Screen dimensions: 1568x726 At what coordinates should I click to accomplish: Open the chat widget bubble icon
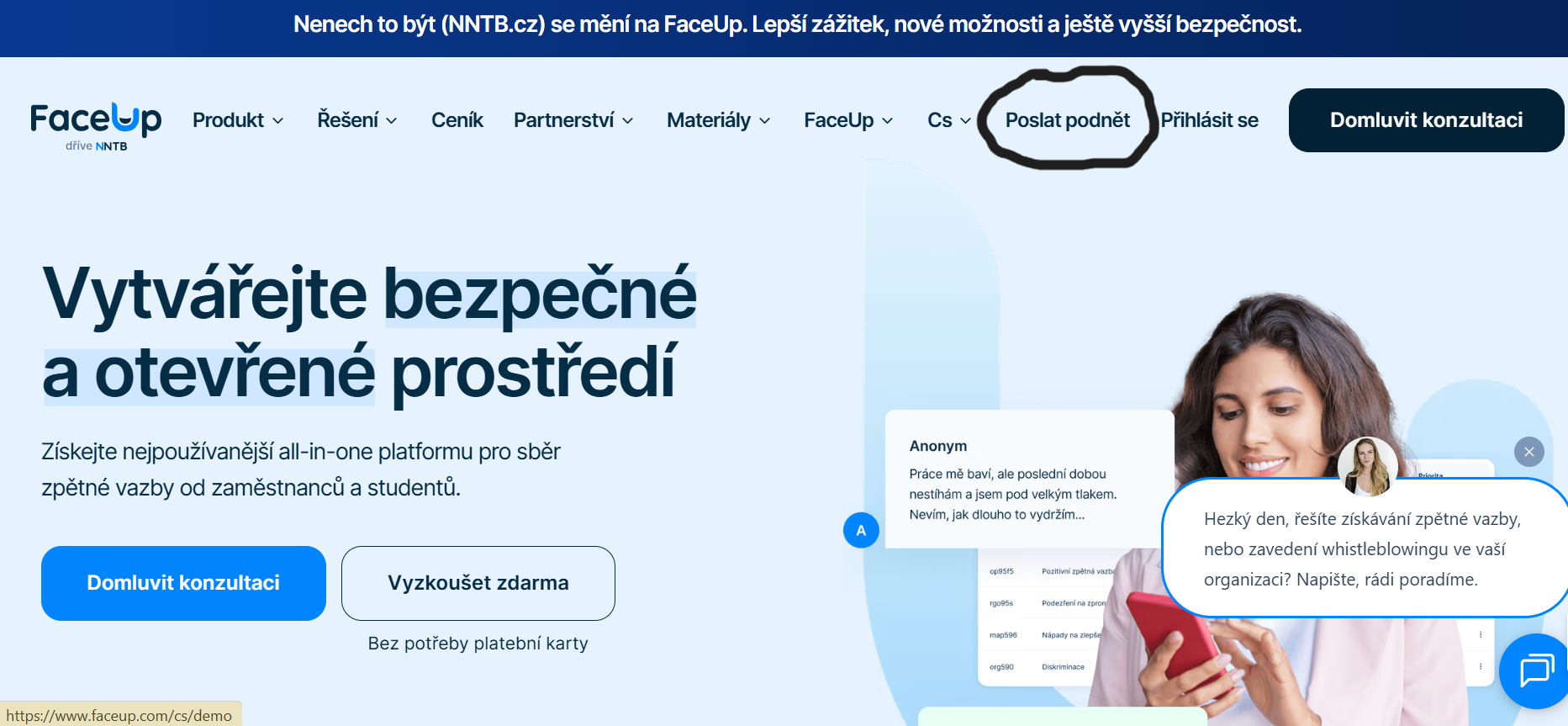(1535, 671)
